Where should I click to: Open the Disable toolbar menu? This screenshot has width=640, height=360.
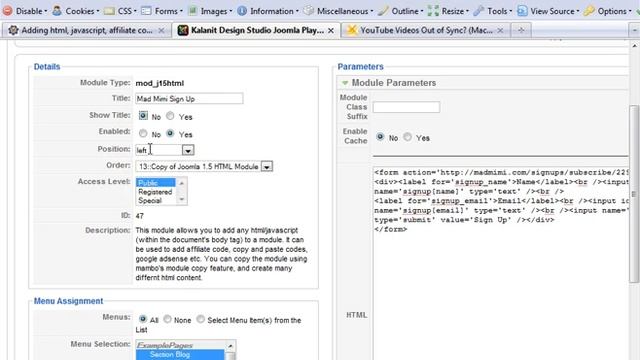pyautogui.click(x=24, y=11)
